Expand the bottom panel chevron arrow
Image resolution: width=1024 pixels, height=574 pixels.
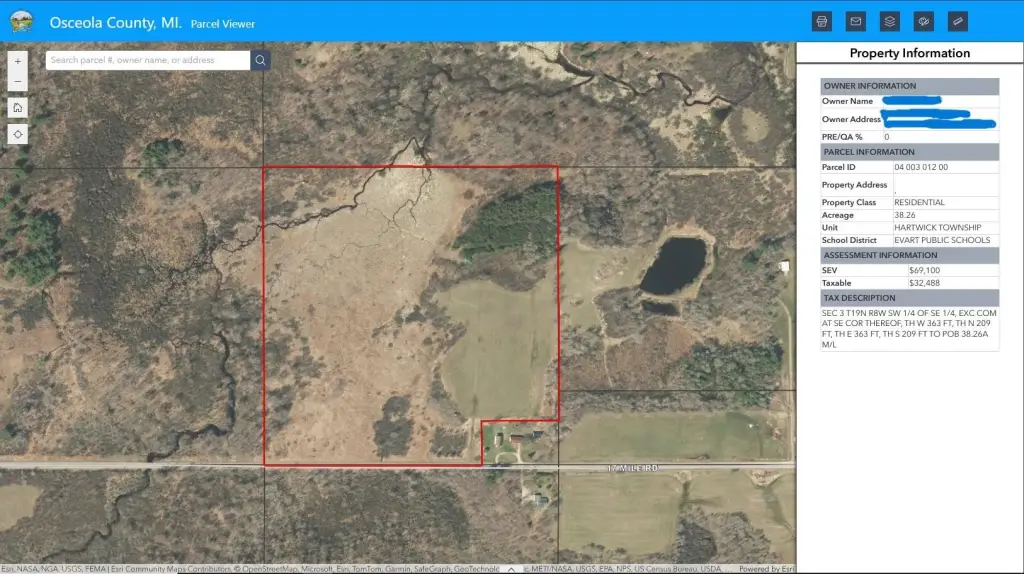511,568
